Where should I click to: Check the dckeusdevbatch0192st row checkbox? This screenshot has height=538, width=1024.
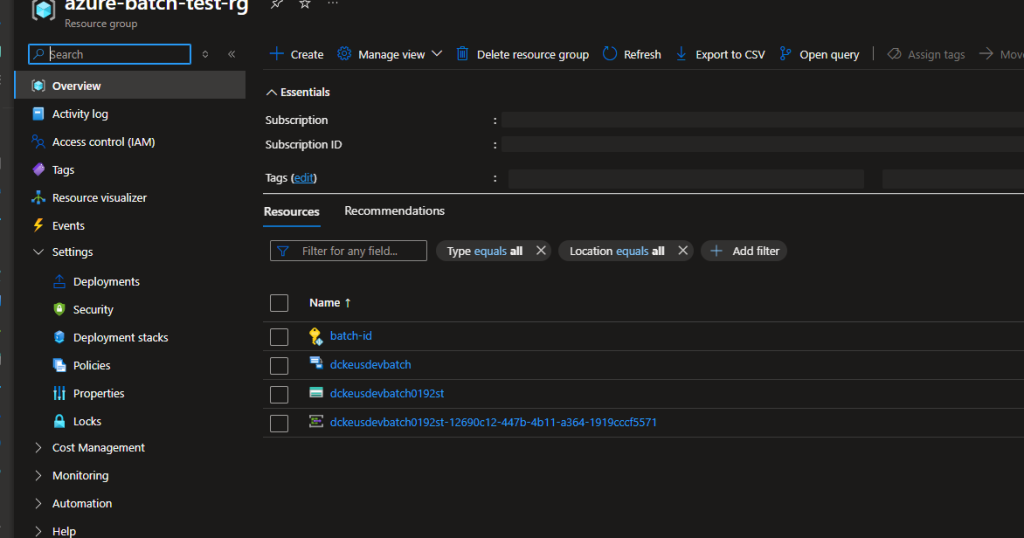[x=279, y=394]
